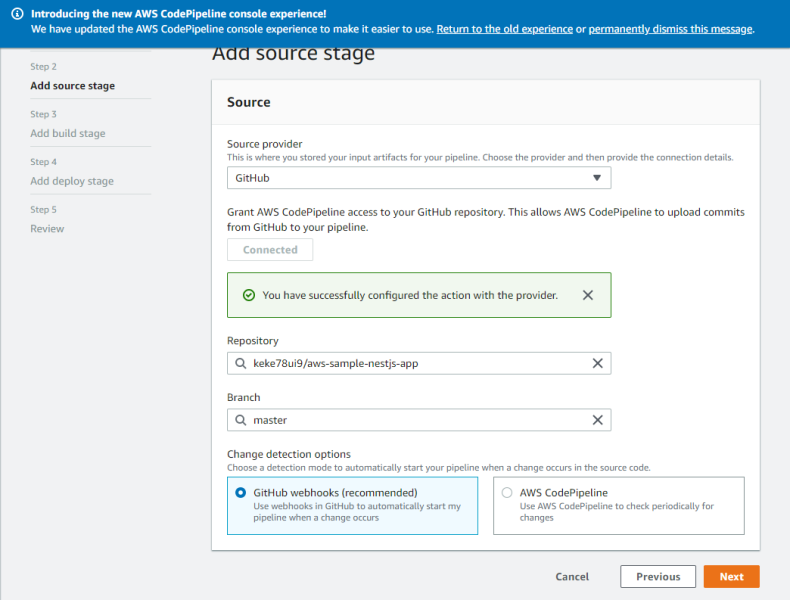The height and width of the screenshot is (600, 790).
Task: Click the green success checkmark icon
Action: [x=249, y=295]
